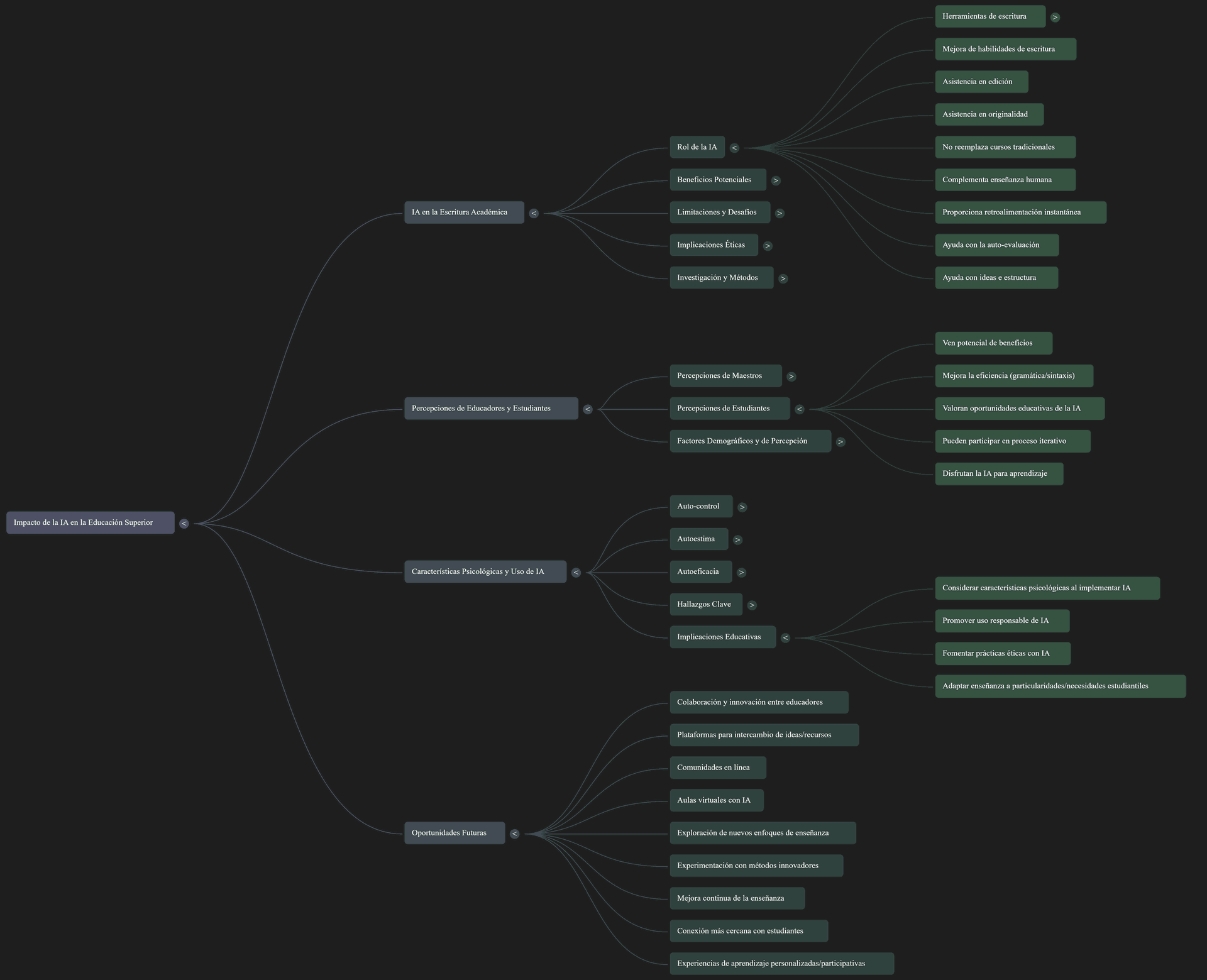Select Comunidades en línea node

(x=718, y=768)
